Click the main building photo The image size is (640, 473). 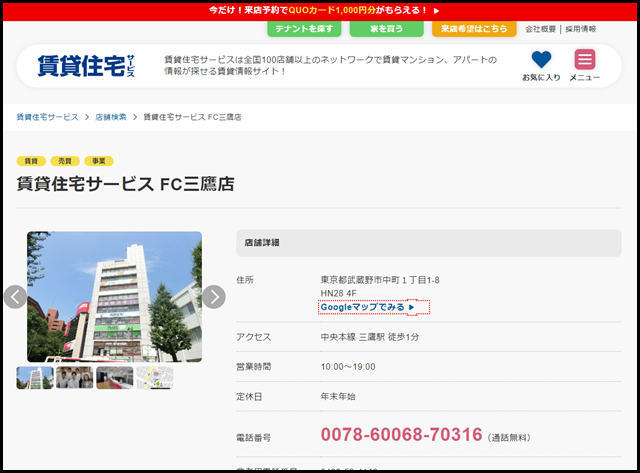[x=114, y=297]
